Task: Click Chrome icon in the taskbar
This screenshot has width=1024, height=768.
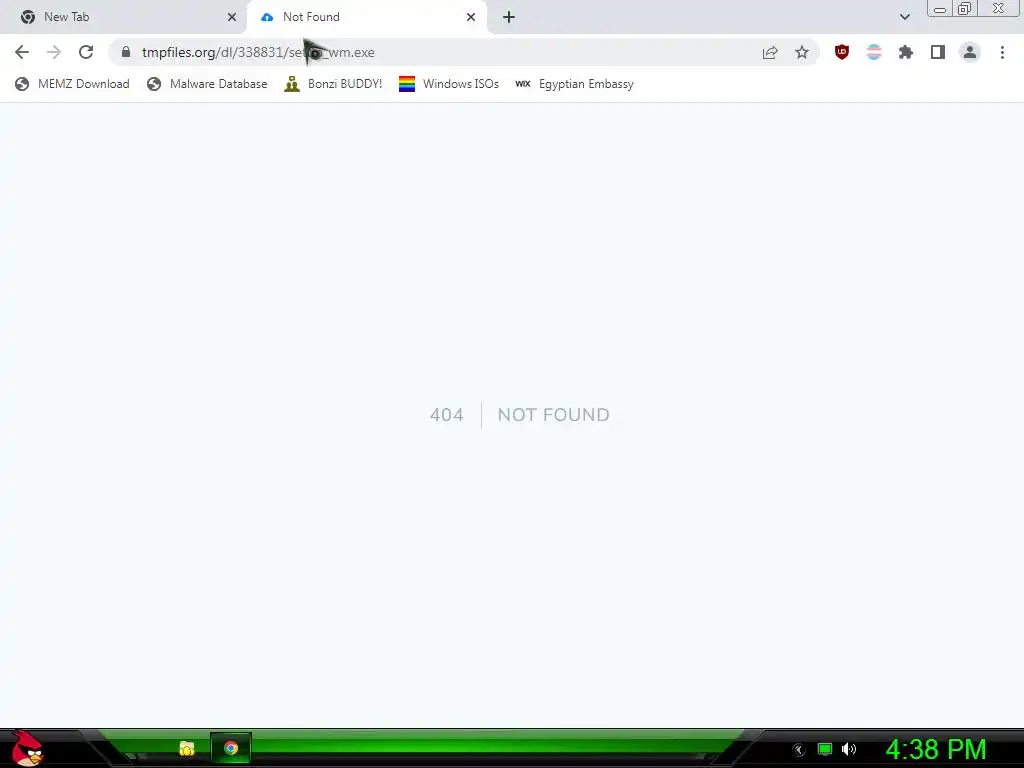Action: click(x=231, y=748)
